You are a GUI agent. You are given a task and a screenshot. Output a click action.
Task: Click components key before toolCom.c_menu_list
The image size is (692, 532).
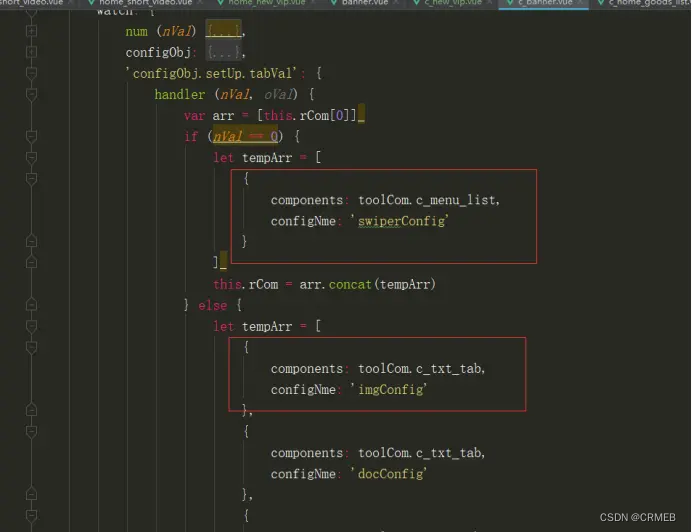coord(307,200)
